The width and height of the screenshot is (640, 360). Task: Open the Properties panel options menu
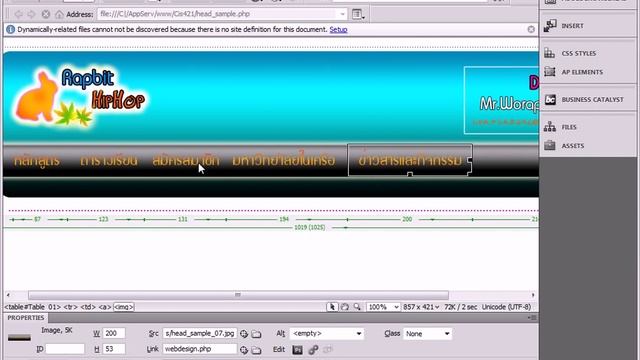click(532, 318)
